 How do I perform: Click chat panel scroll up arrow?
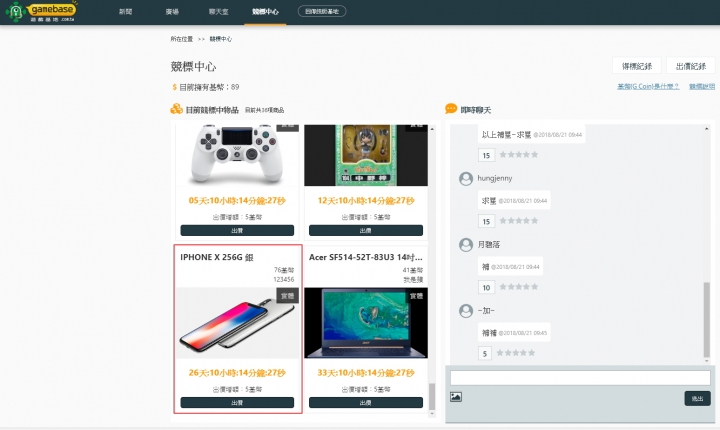point(707,129)
